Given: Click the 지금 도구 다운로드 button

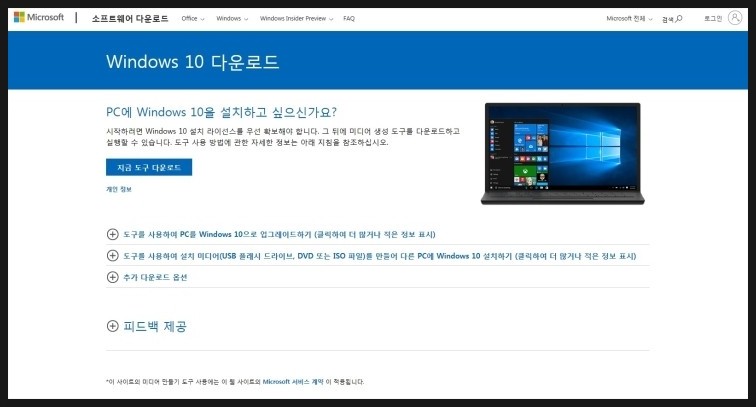Looking at the screenshot, I should pyautogui.click(x=149, y=167).
